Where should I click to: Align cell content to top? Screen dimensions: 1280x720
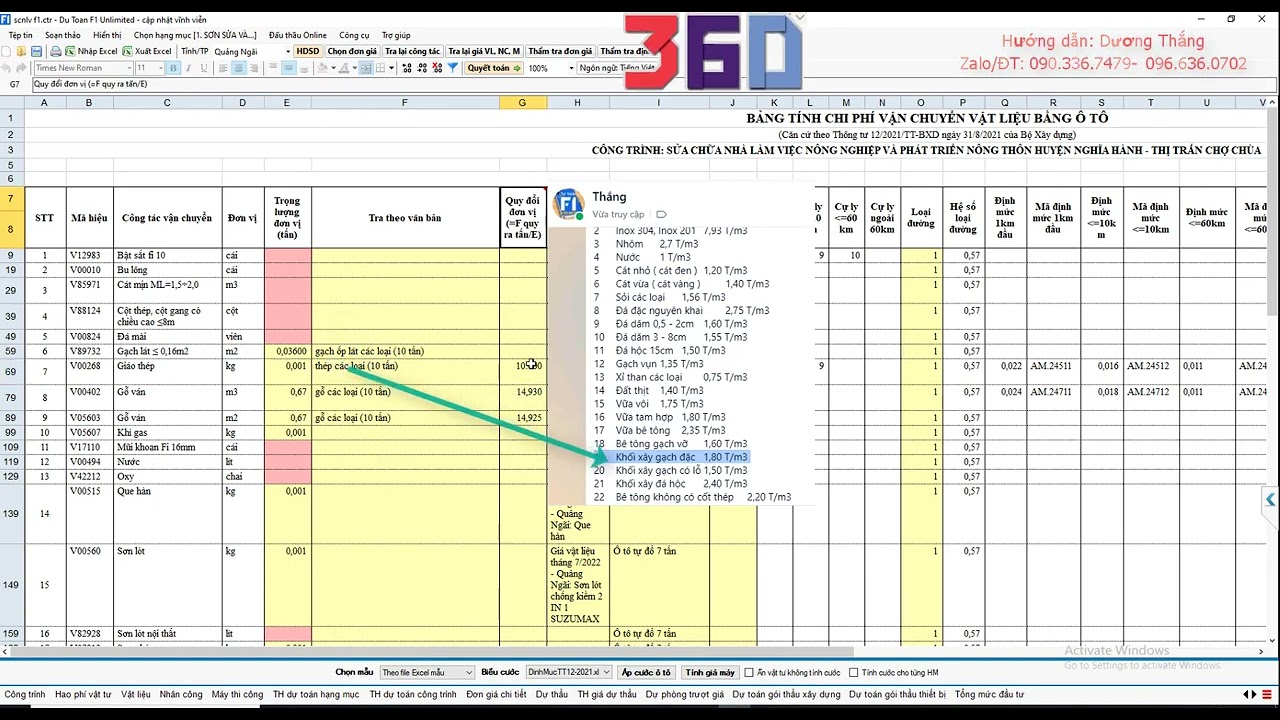pyautogui.click(x=273, y=68)
